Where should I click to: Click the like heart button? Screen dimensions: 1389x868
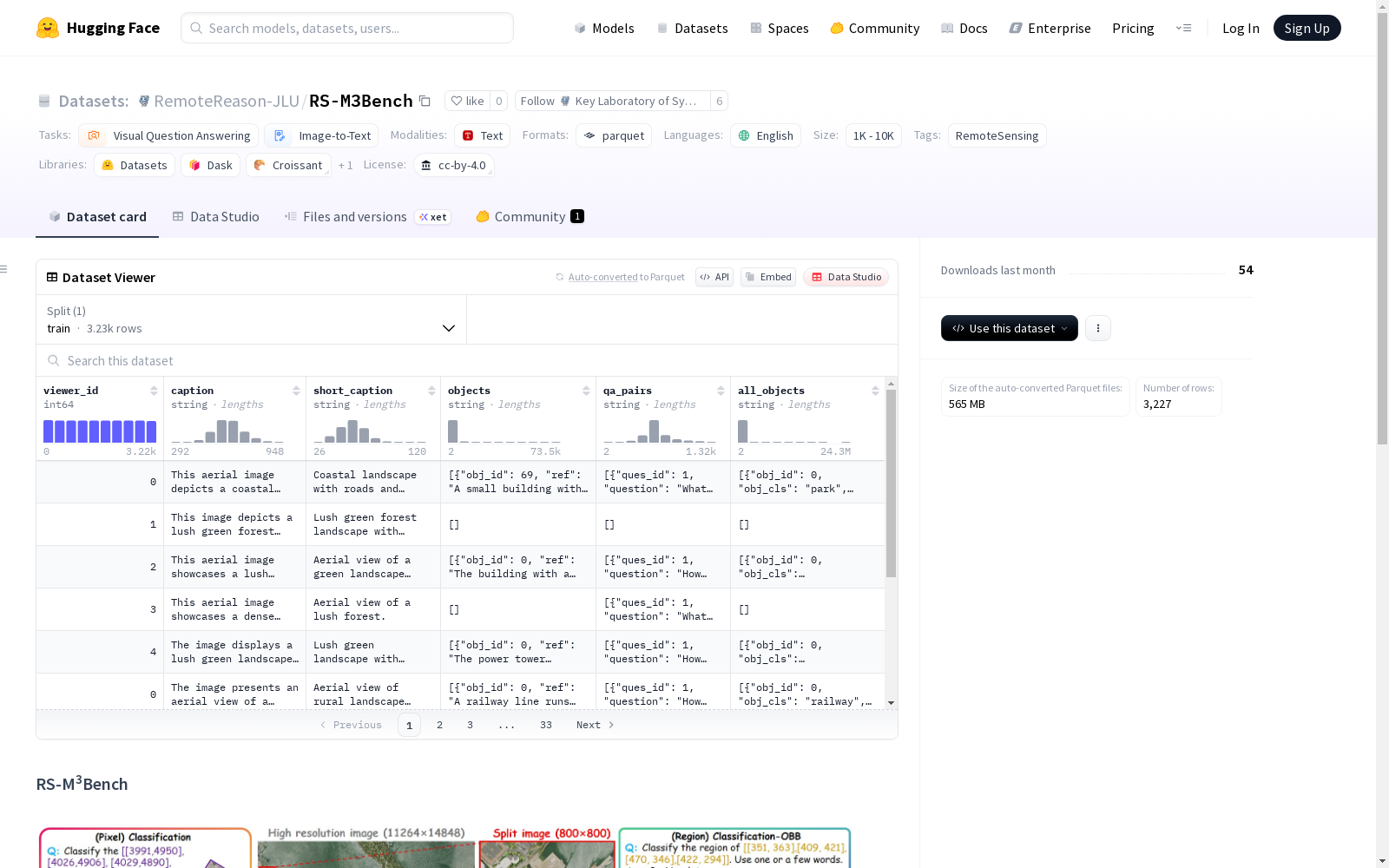click(x=467, y=101)
